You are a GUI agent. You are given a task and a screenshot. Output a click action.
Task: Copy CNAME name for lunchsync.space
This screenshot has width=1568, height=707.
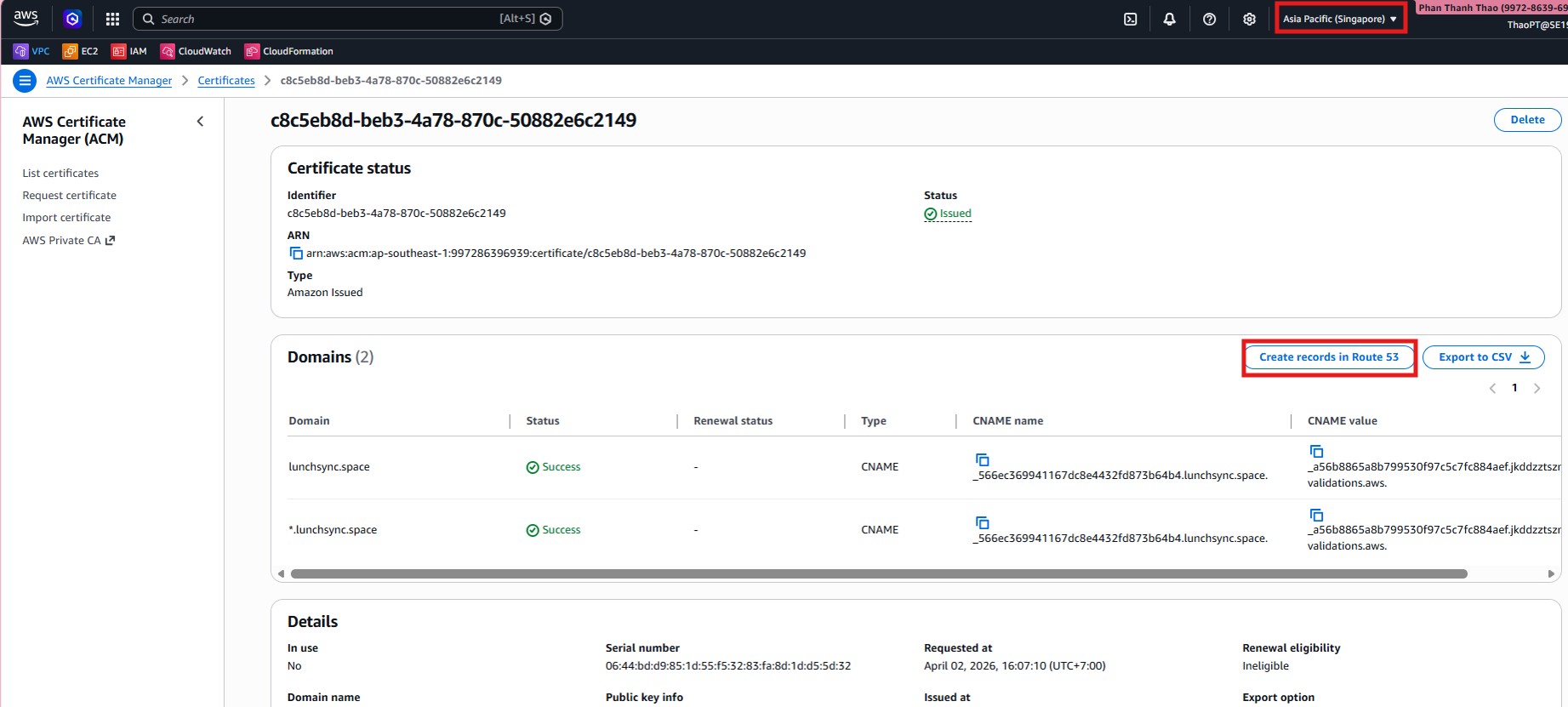pos(982,459)
